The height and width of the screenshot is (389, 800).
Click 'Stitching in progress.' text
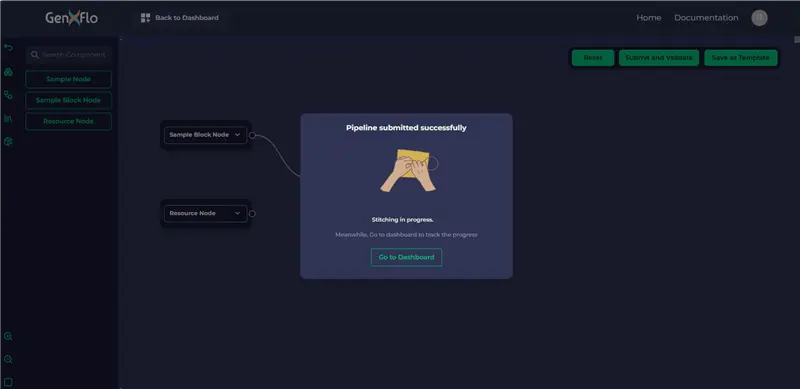pos(403,220)
